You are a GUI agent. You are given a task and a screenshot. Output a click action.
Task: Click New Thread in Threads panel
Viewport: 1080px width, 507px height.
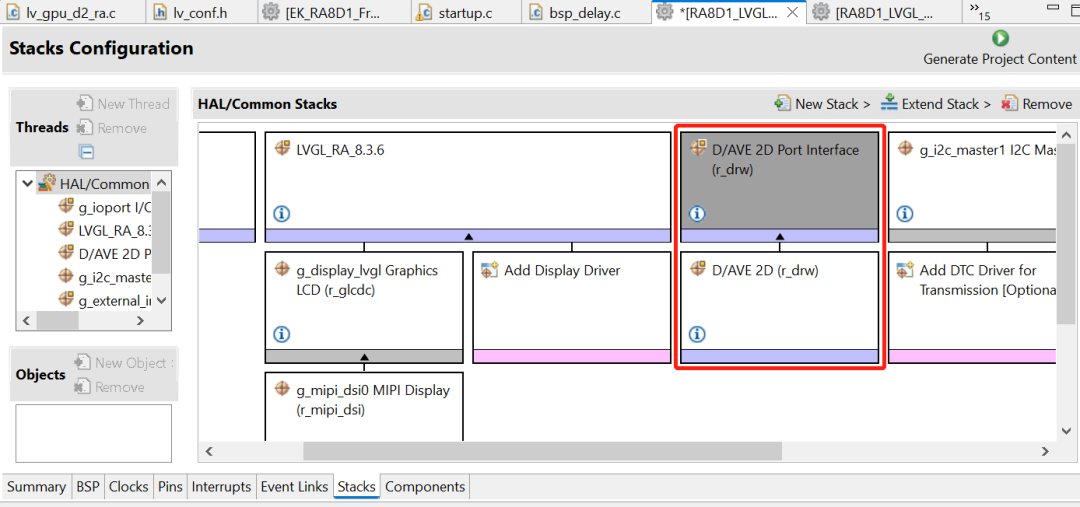[123, 104]
